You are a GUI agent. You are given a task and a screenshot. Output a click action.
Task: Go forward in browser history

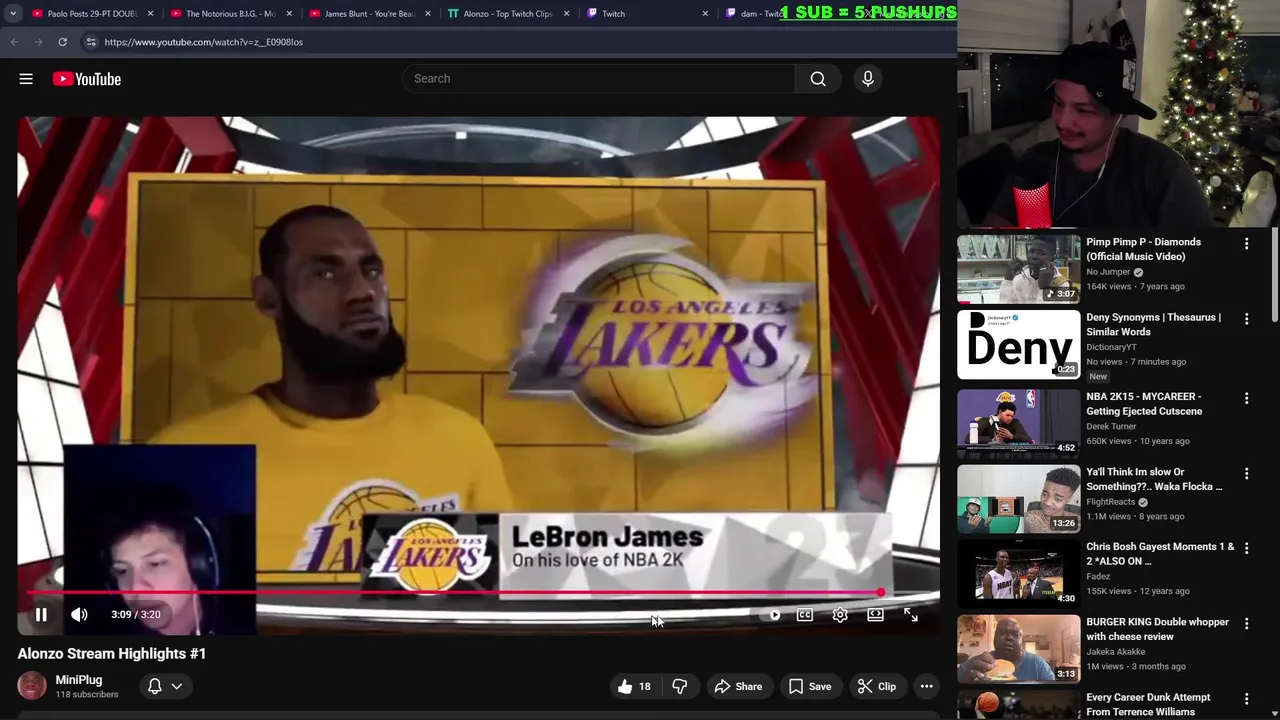click(x=38, y=42)
